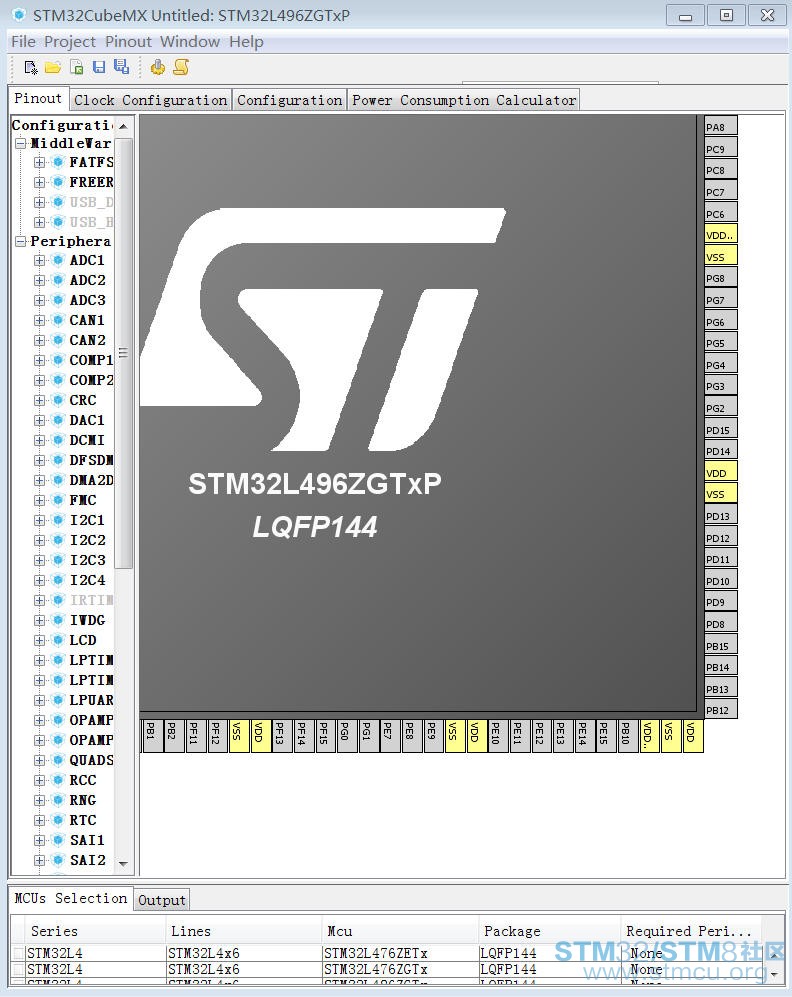Click the cube icon next to CAN1
Image resolution: width=792 pixels, height=997 pixels.
tap(58, 320)
